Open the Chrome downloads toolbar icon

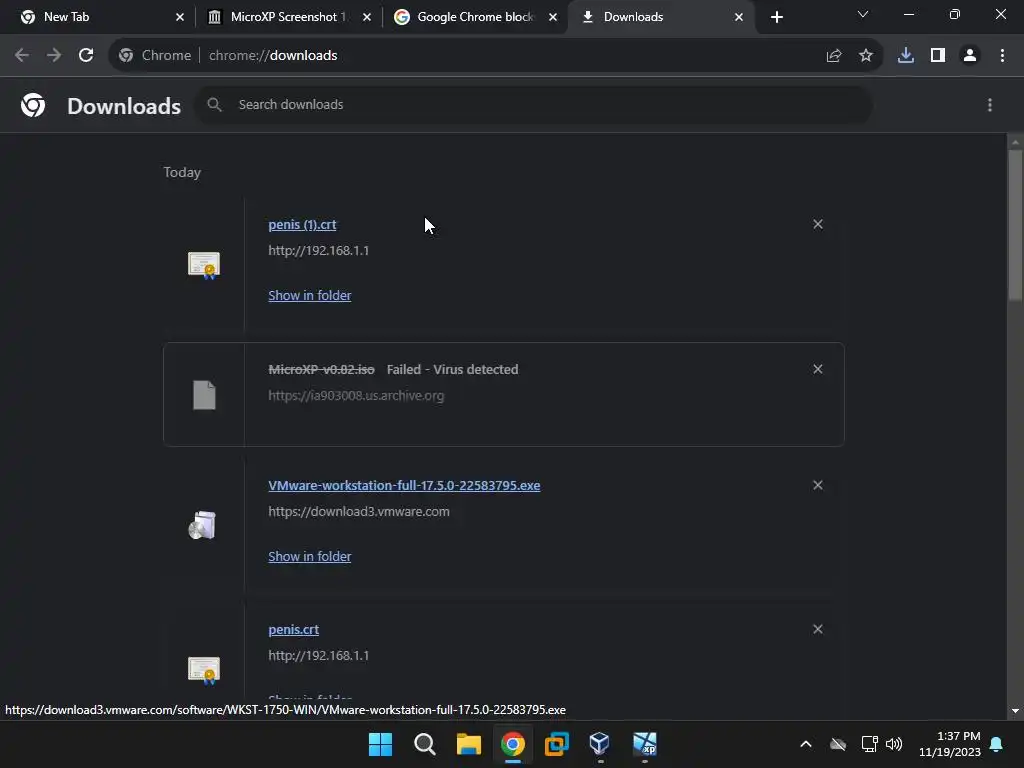(905, 56)
